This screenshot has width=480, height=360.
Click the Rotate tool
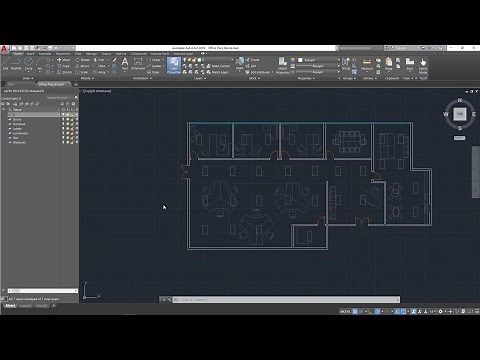pos(83,60)
